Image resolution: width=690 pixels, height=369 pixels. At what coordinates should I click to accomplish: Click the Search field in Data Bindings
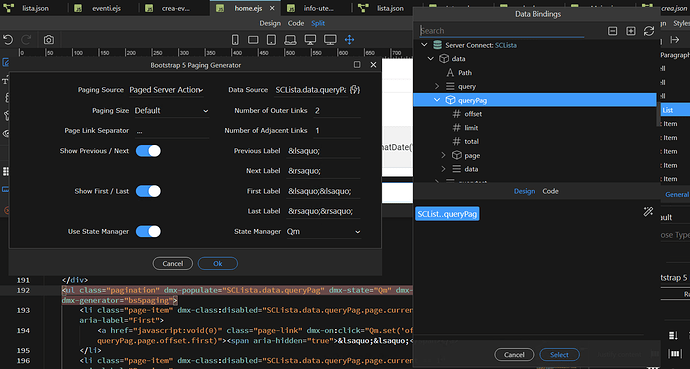tap(502, 31)
